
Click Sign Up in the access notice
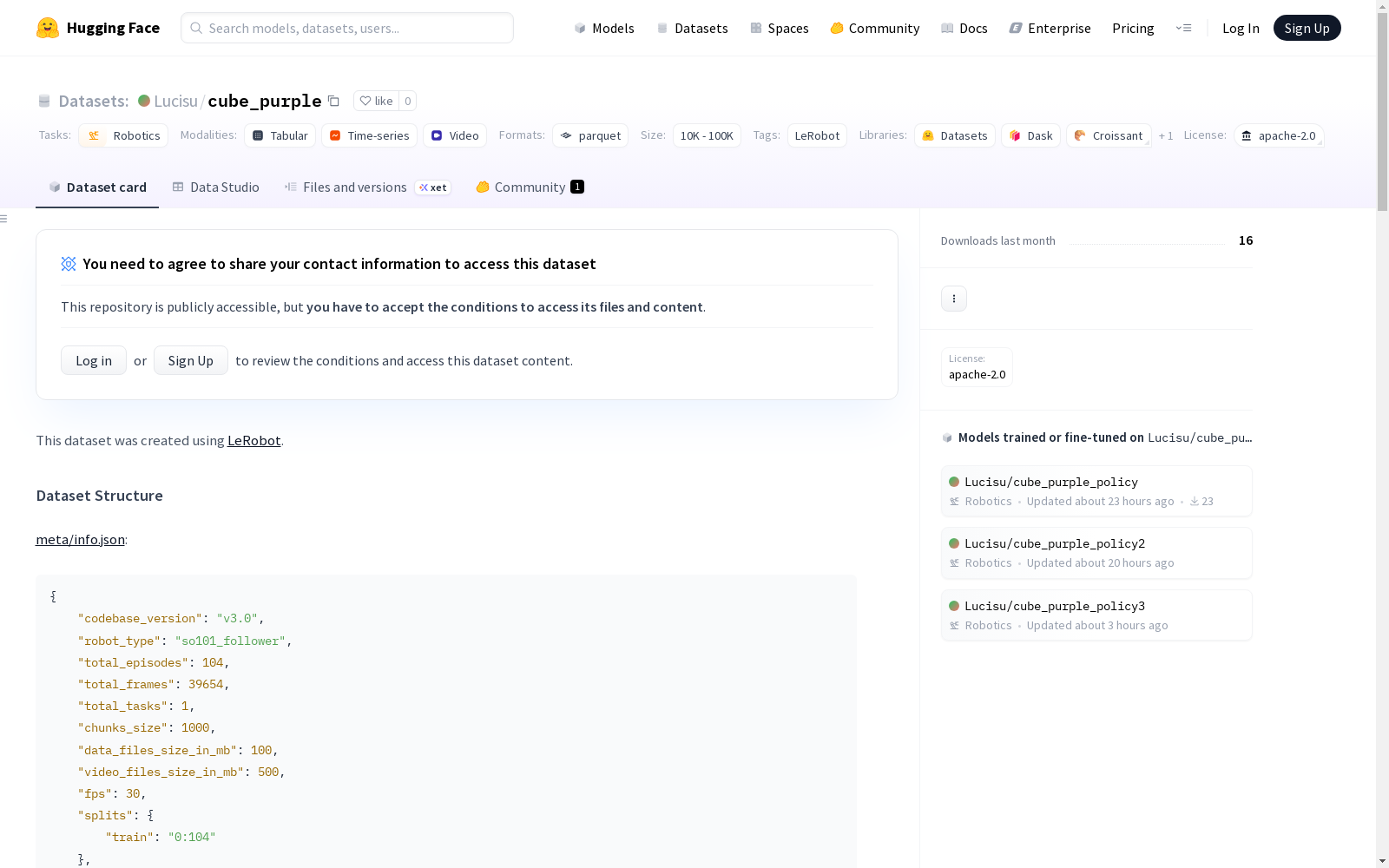coord(191,360)
